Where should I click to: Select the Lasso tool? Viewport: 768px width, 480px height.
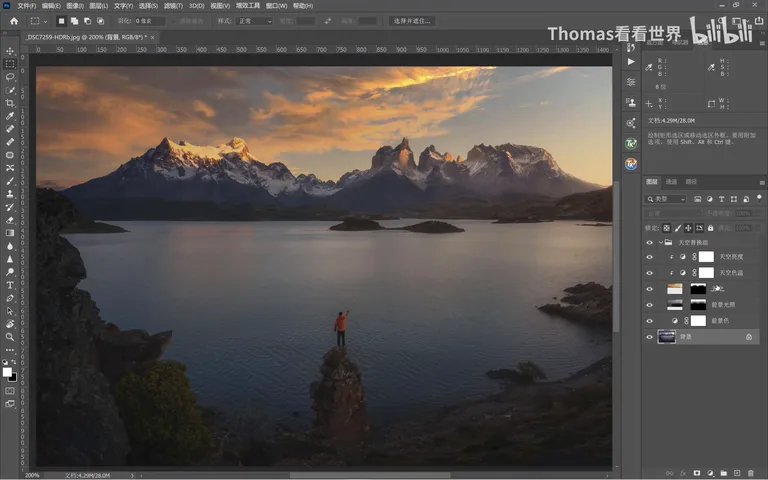10,77
